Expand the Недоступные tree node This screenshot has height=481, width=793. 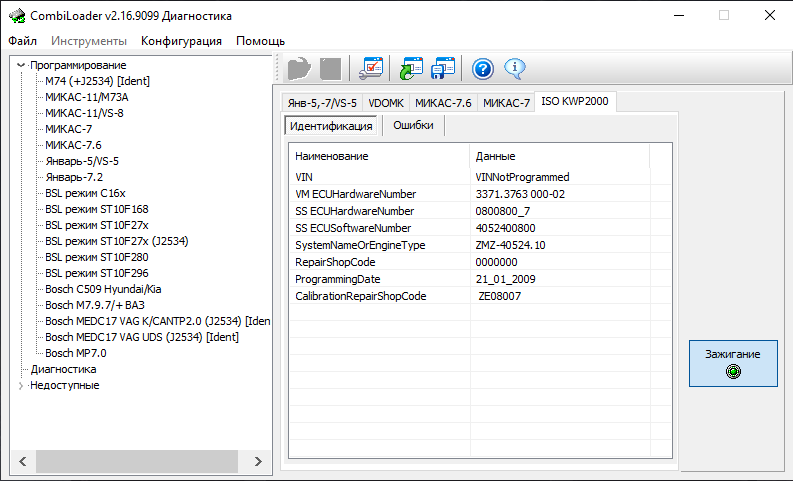pos(21,385)
